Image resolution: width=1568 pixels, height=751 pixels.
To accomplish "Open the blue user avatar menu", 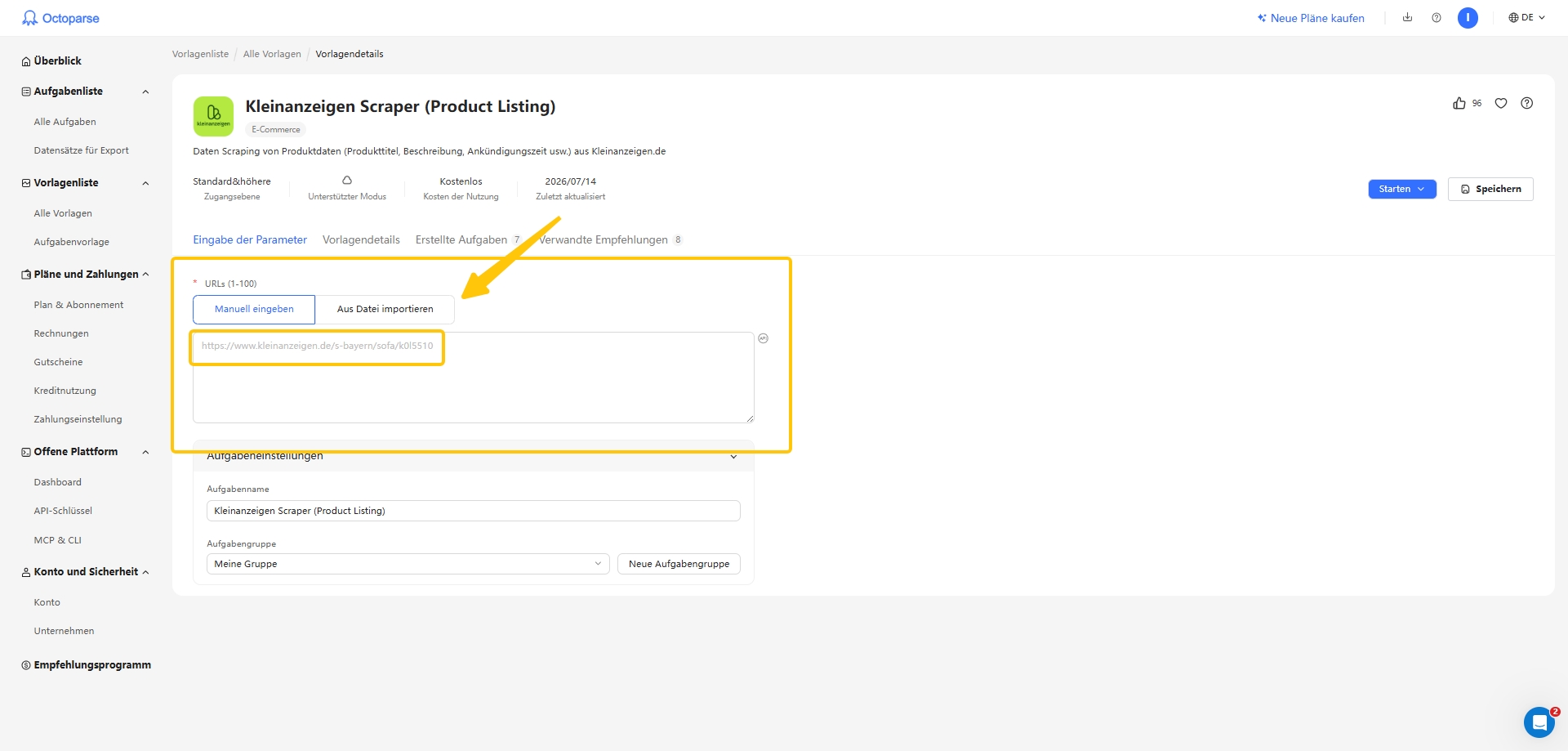I will point(1468,17).
